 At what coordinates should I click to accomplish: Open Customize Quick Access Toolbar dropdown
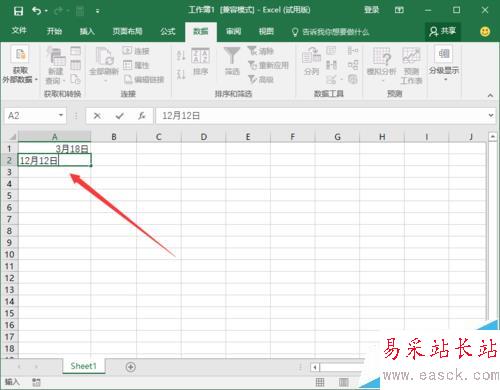click(97, 11)
